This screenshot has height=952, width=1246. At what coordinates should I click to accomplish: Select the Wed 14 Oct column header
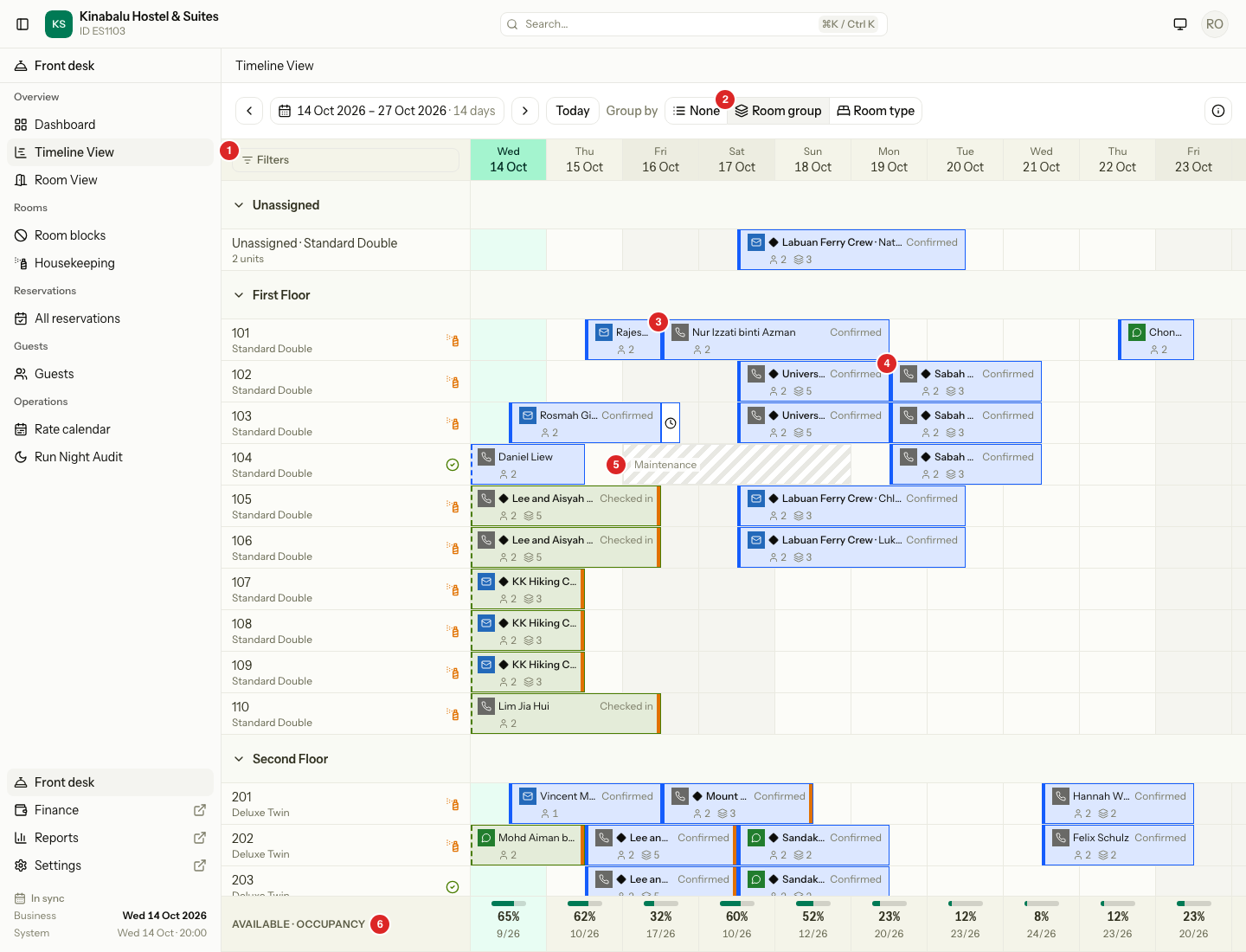click(x=509, y=160)
